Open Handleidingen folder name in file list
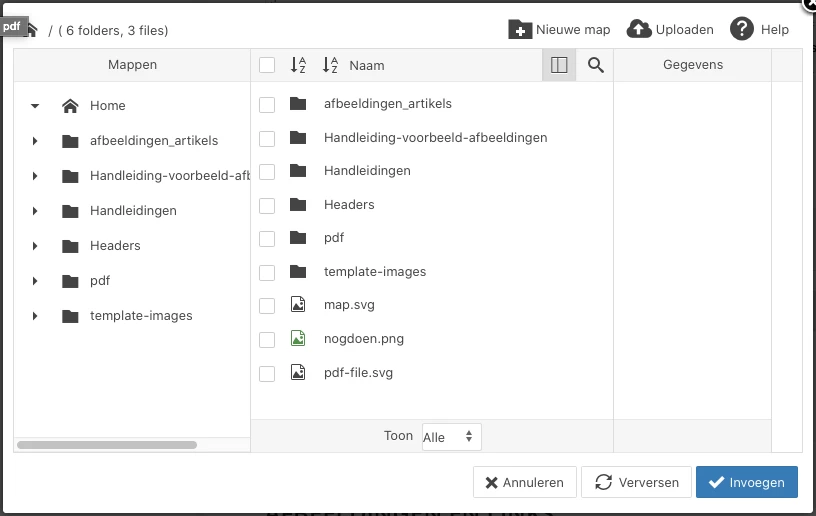The height and width of the screenshot is (516, 816). (367, 171)
